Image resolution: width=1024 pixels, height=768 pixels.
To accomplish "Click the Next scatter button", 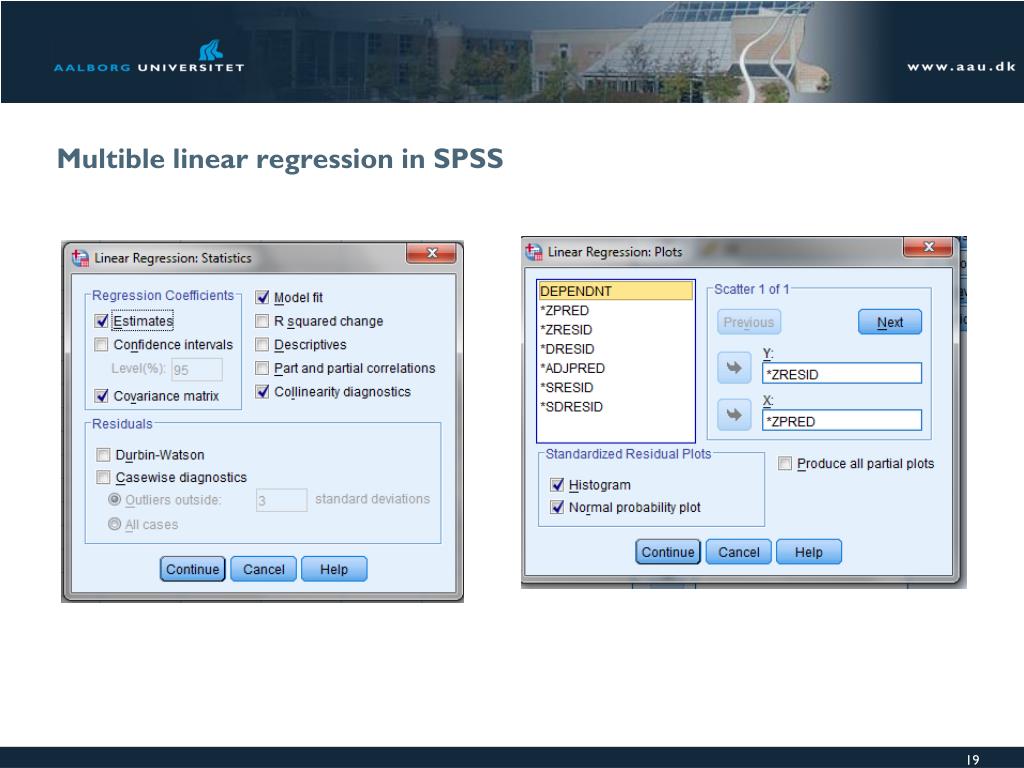I will pyautogui.click(x=890, y=322).
